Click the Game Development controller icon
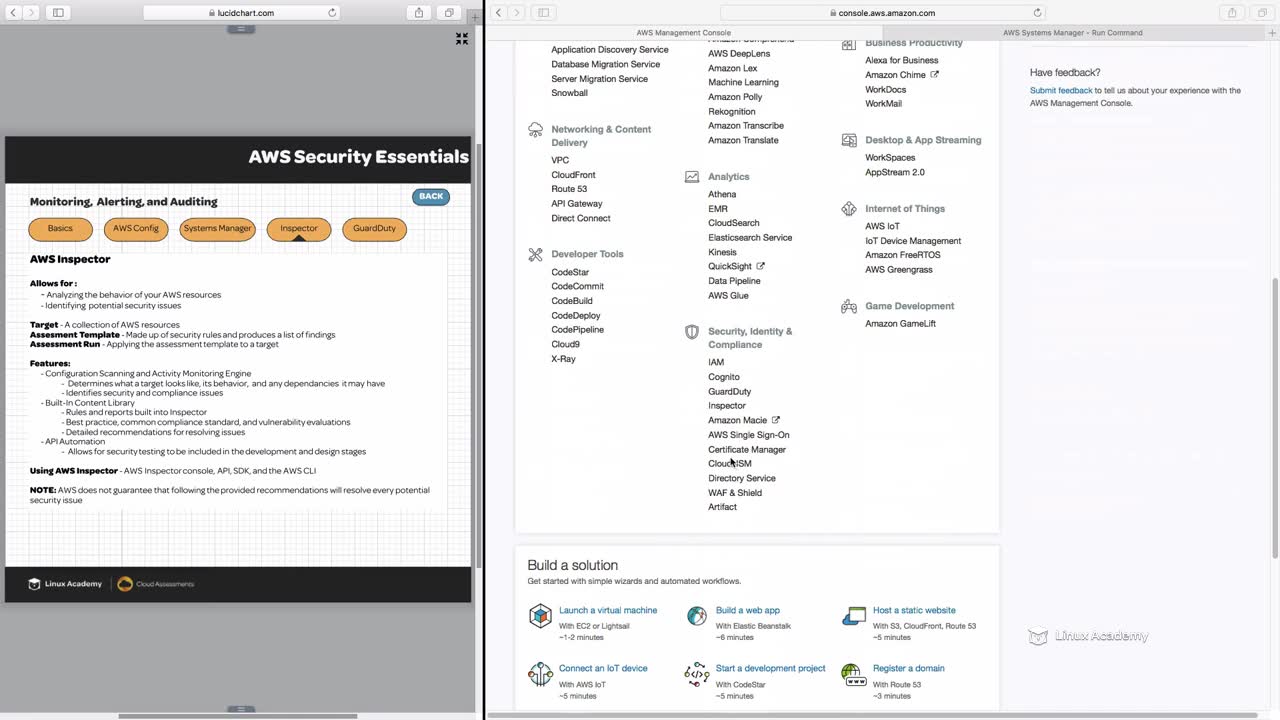Image resolution: width=1280 pixels, height=720 pixels. [849, 306]
